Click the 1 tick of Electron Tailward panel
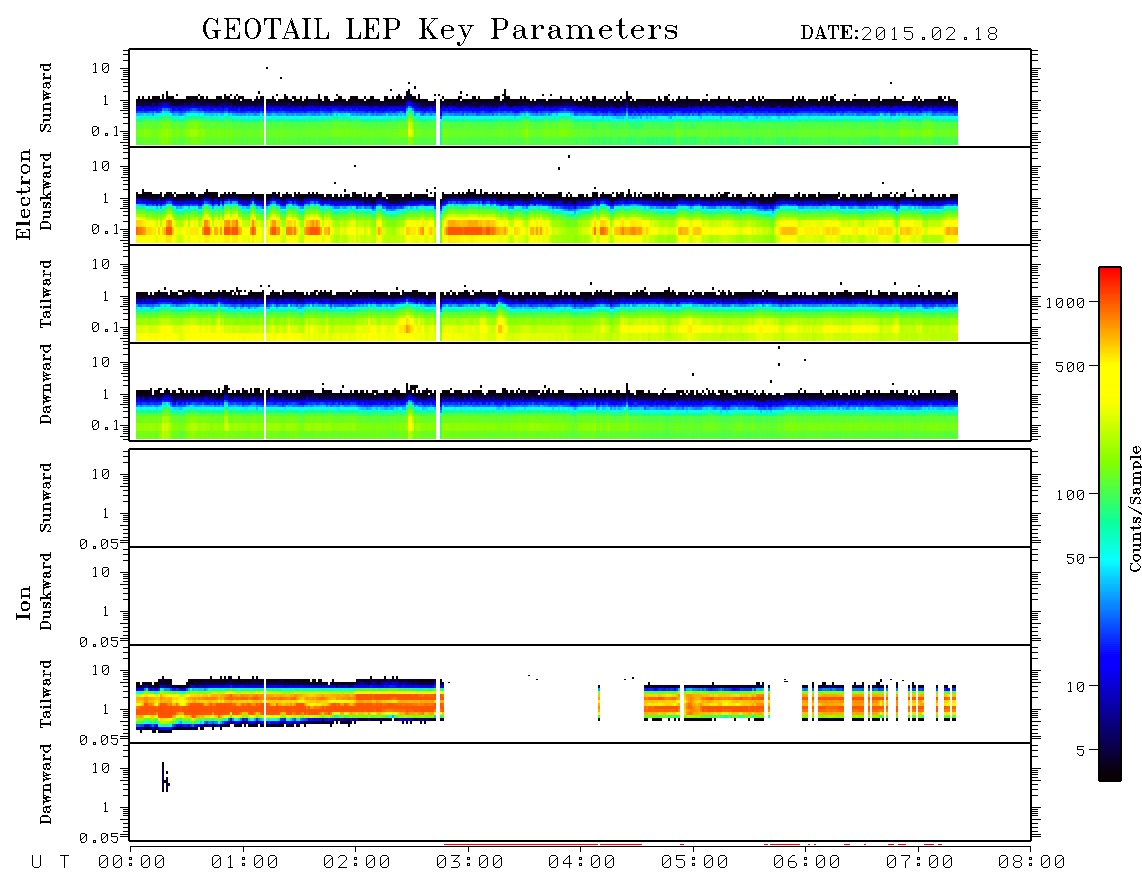 tap(106, 296)
